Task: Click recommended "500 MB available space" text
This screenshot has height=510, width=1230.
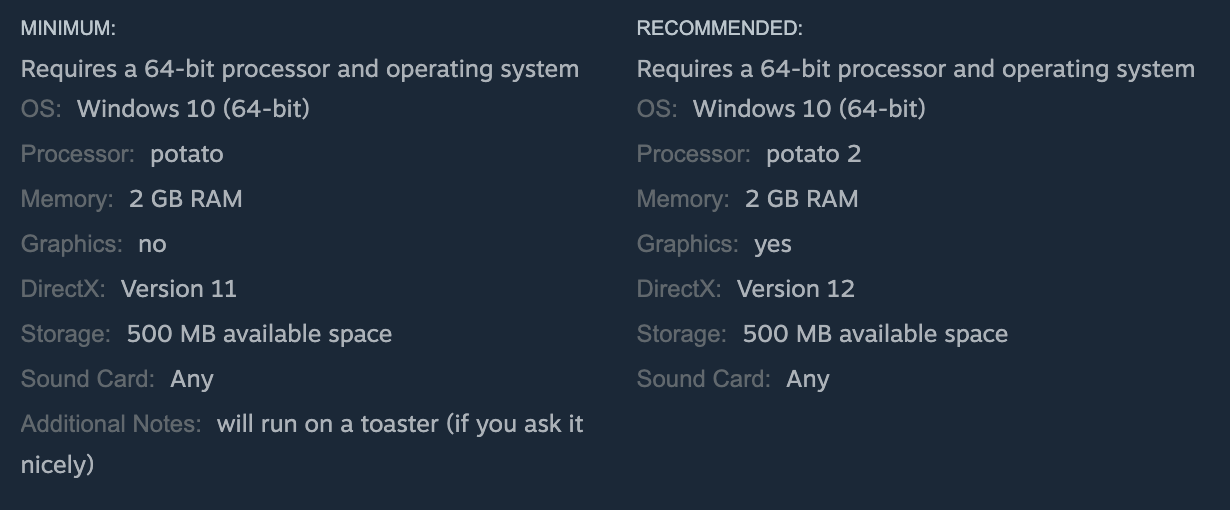Action: 875,334
